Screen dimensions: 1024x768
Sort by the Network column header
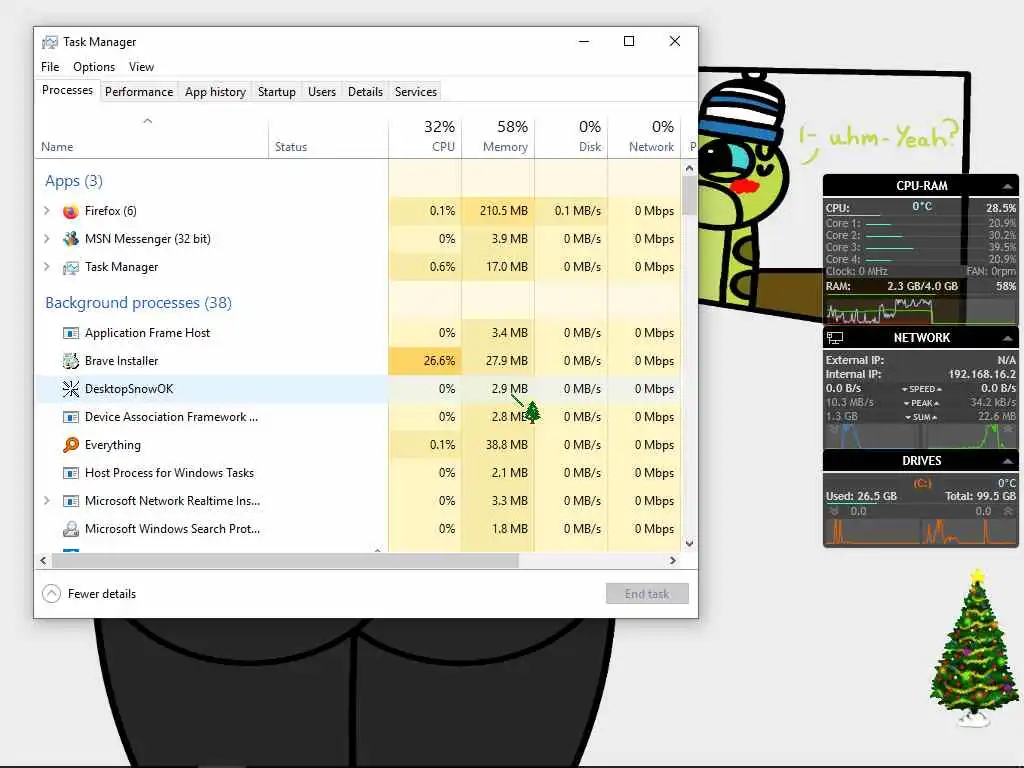point(645,136)
